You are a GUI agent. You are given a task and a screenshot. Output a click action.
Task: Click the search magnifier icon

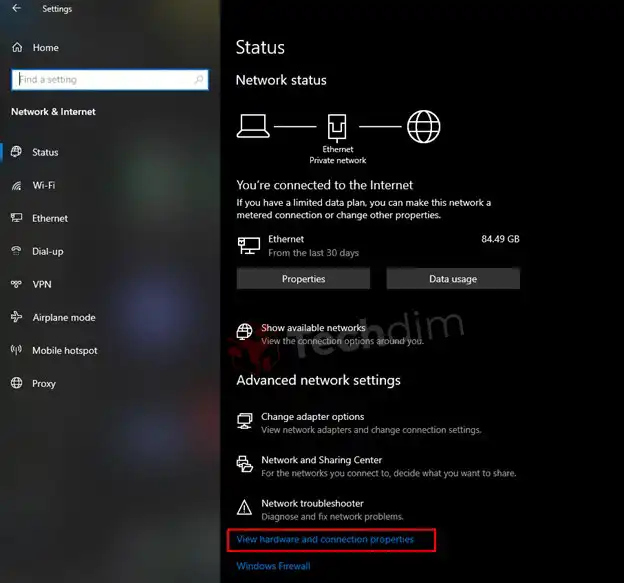pos(199,80)
